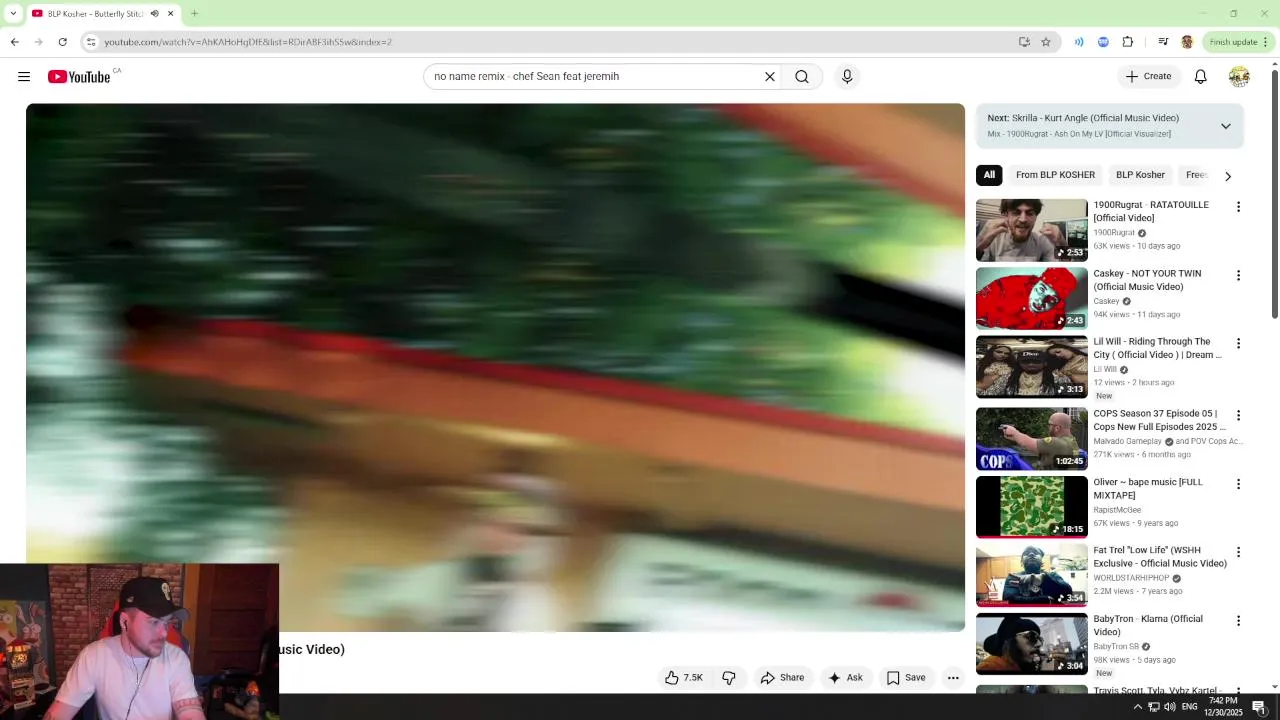Go back with the browser back arrow

click(14, 42)
